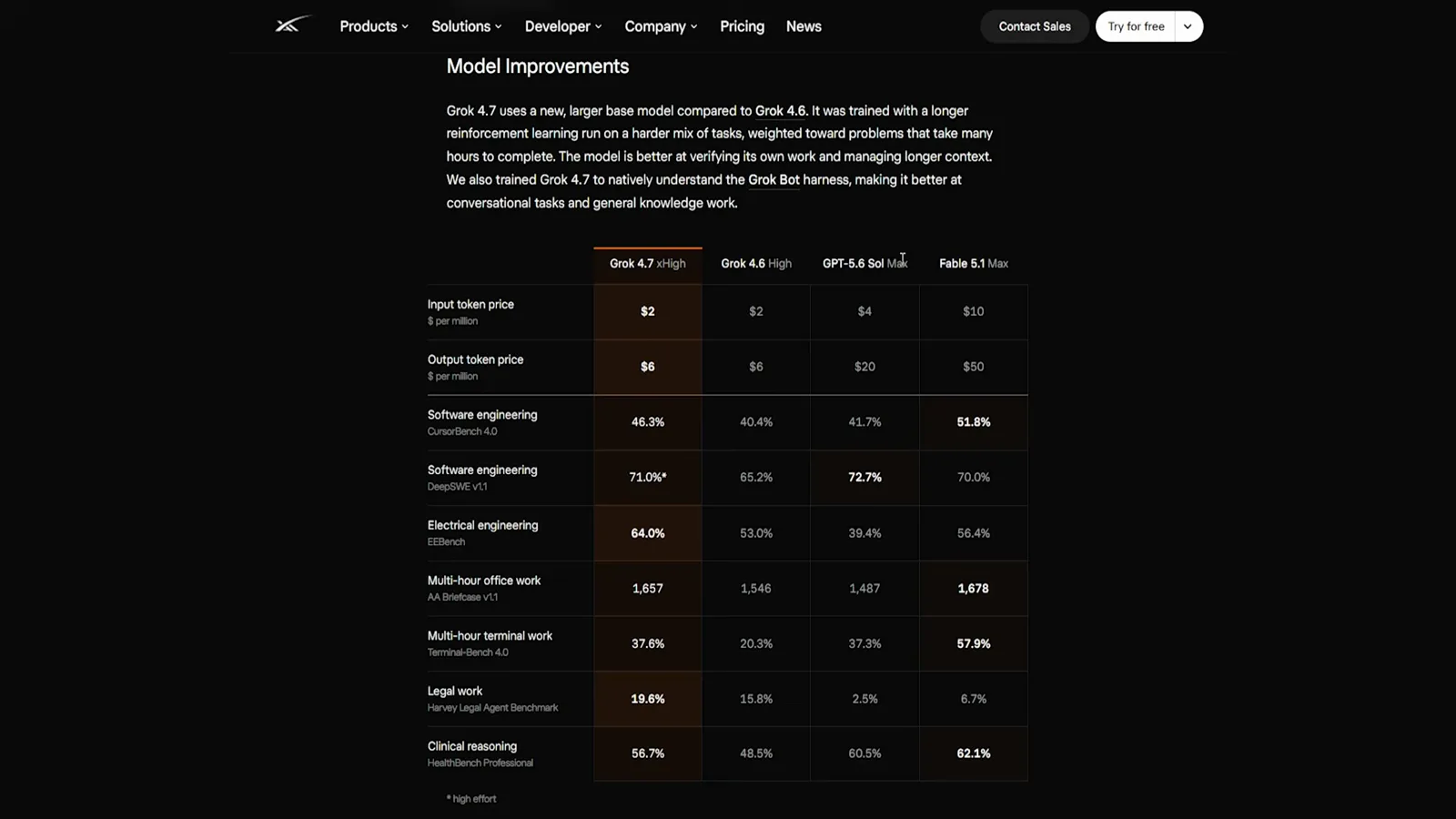1456x819 pixels.
Task: Click the Legal work row label
Action: (x=455, y=692)
